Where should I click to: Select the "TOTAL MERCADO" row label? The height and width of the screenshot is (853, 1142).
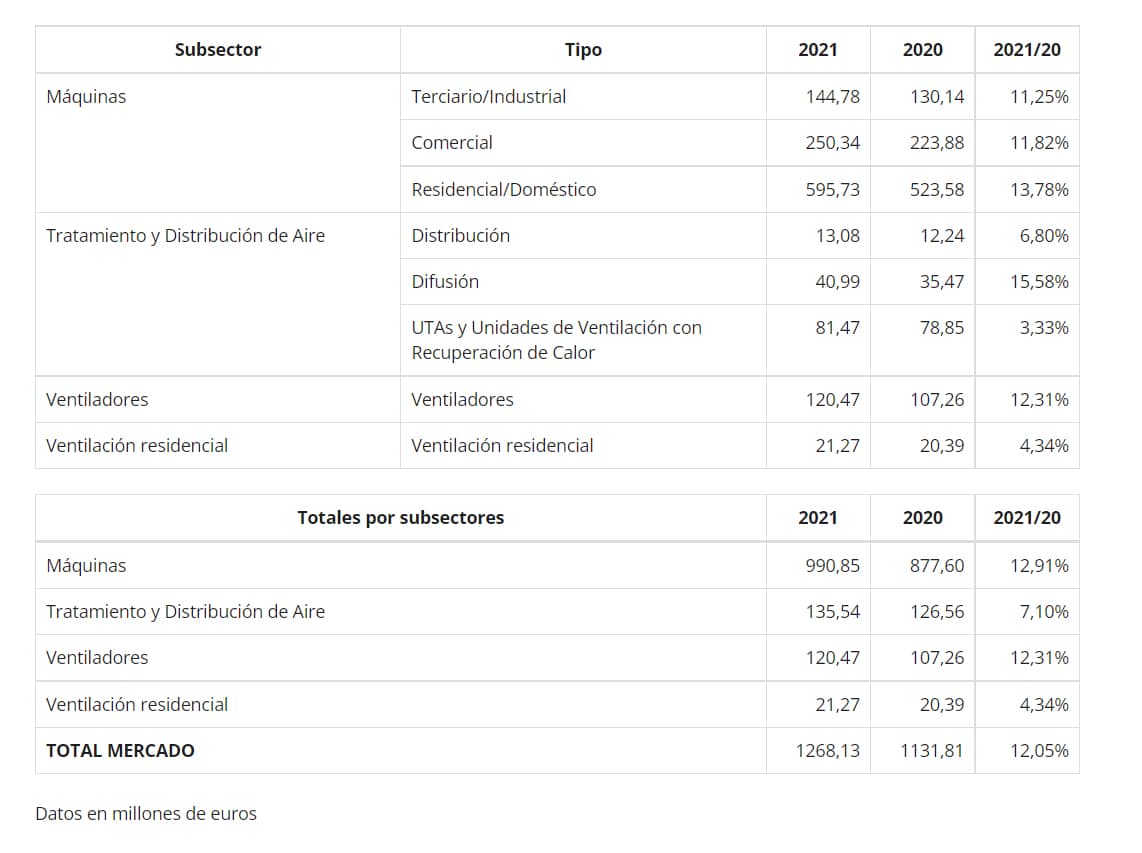120,751
